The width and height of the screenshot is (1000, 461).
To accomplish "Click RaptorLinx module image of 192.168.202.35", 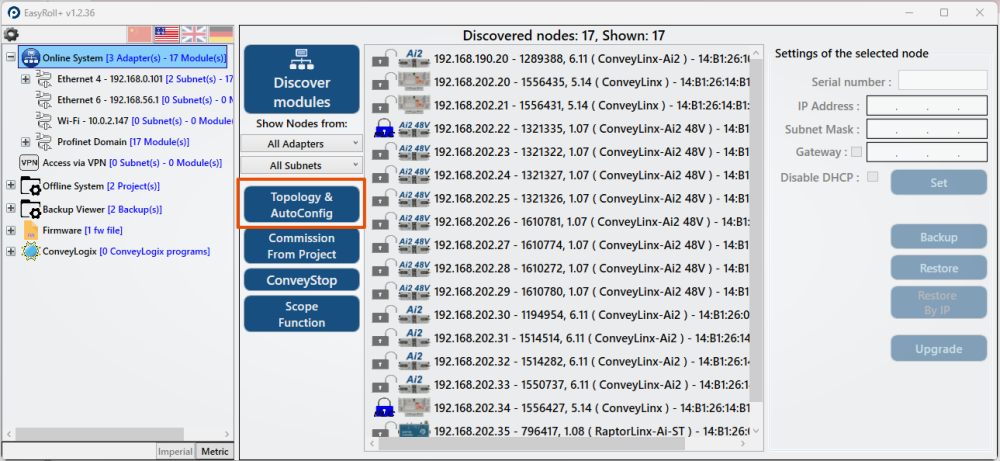I will 414,430.
